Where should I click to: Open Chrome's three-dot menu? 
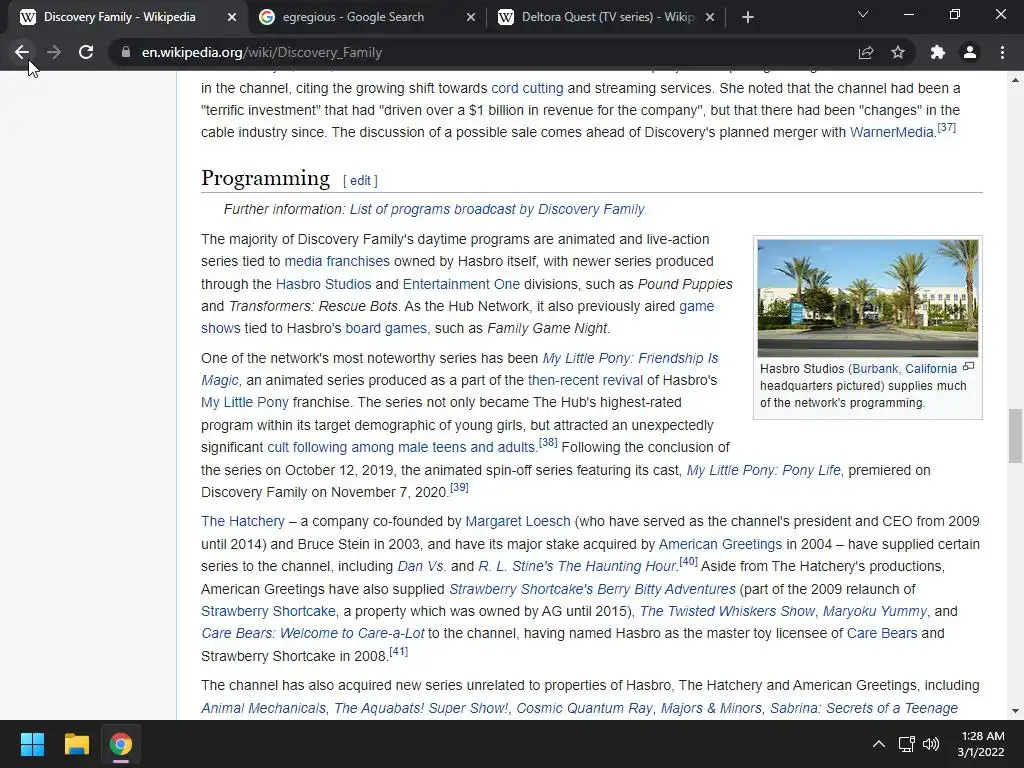[1002, 52]
